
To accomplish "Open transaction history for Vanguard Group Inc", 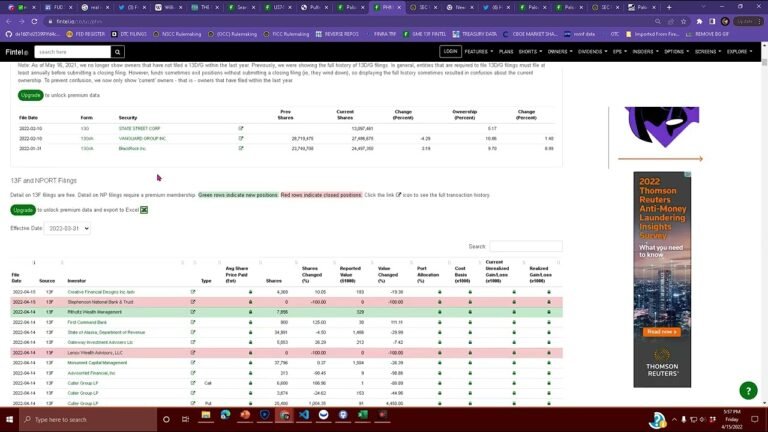I will (x=240, y=139).
